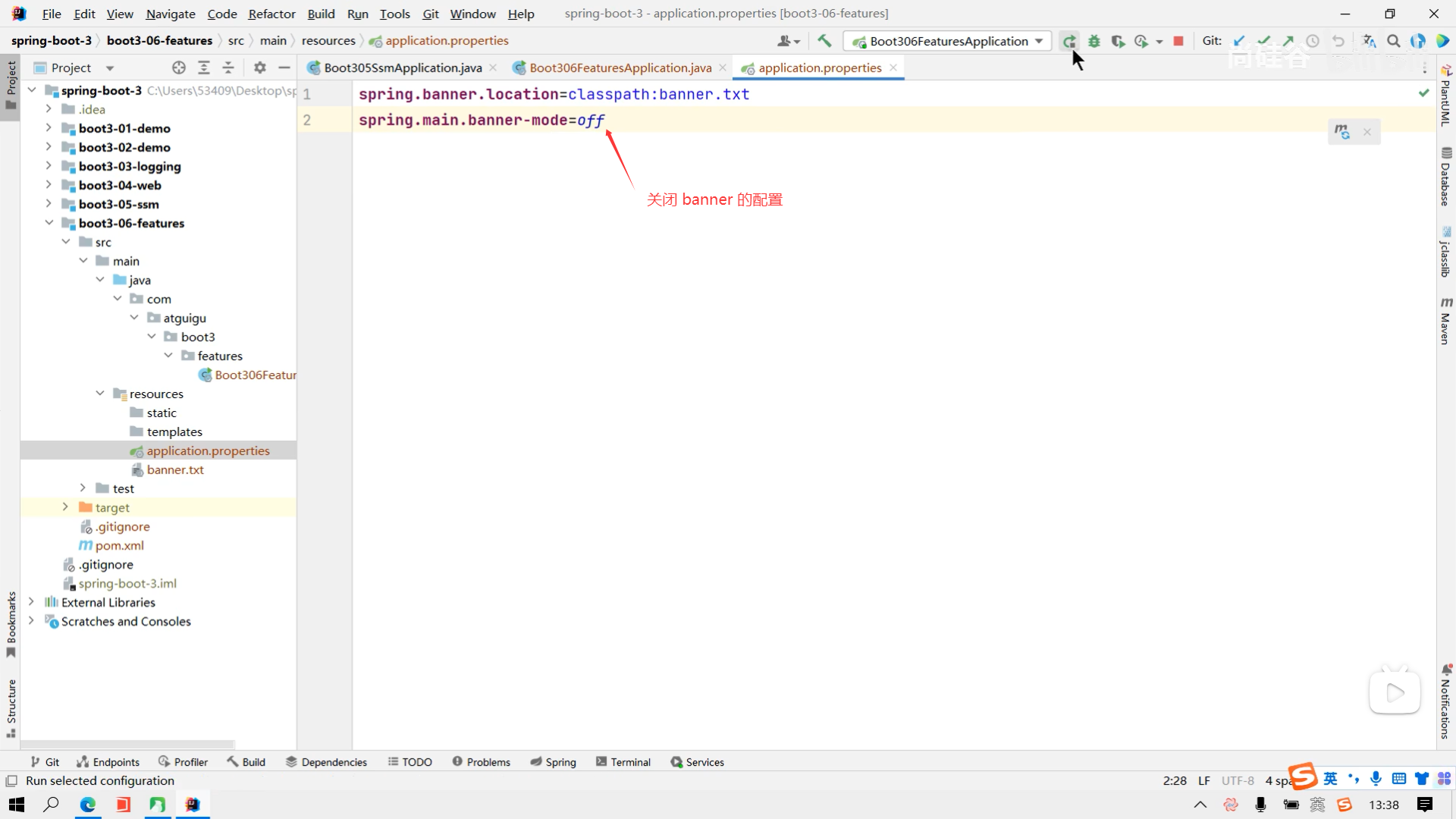Open banner.txt in project tree
The height and width of the screenshot is (819, 1456).
175,469
